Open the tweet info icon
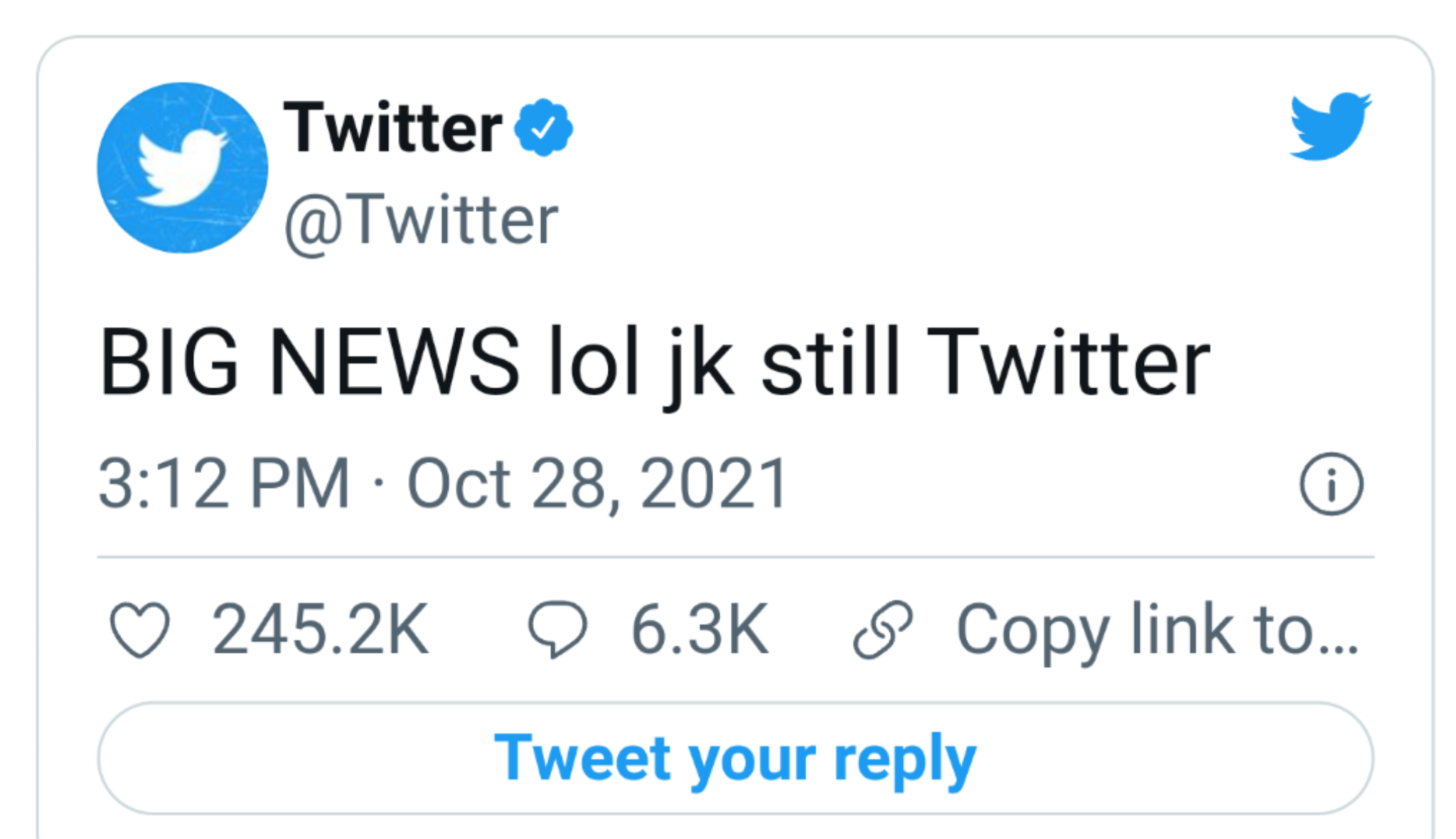Screen dimensions: 1456x839 tap(1332, 483)
